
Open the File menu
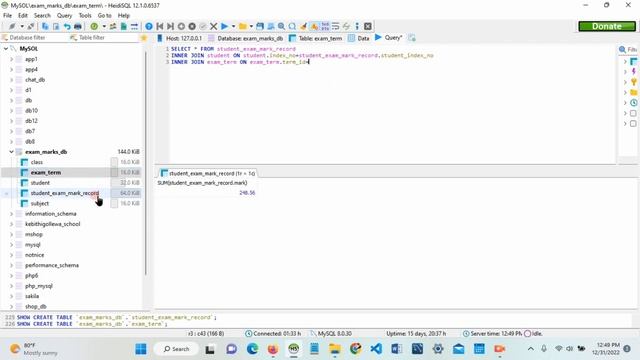tap(7, 16)
